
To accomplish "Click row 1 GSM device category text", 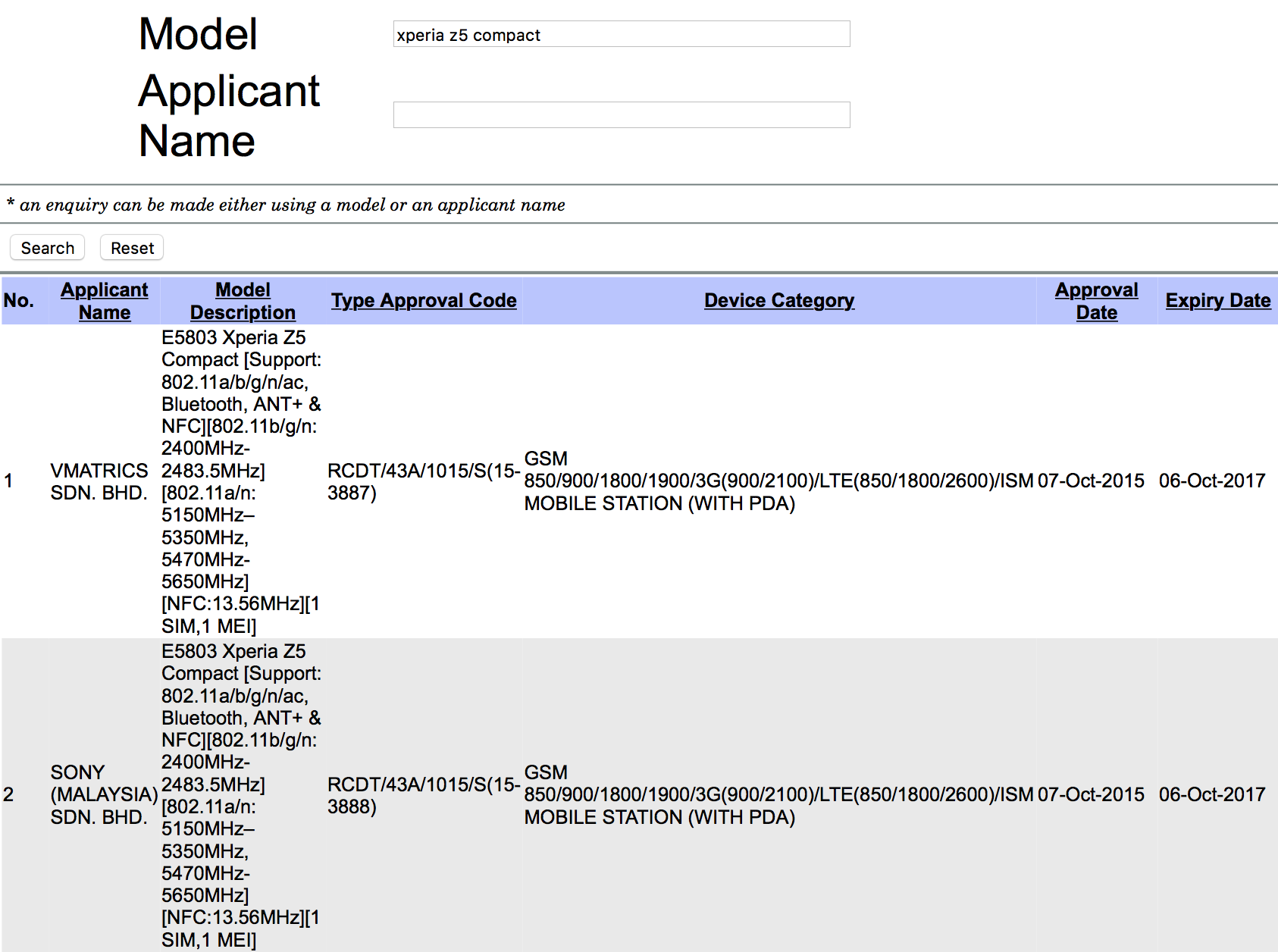I will click(x=779, y=481).
